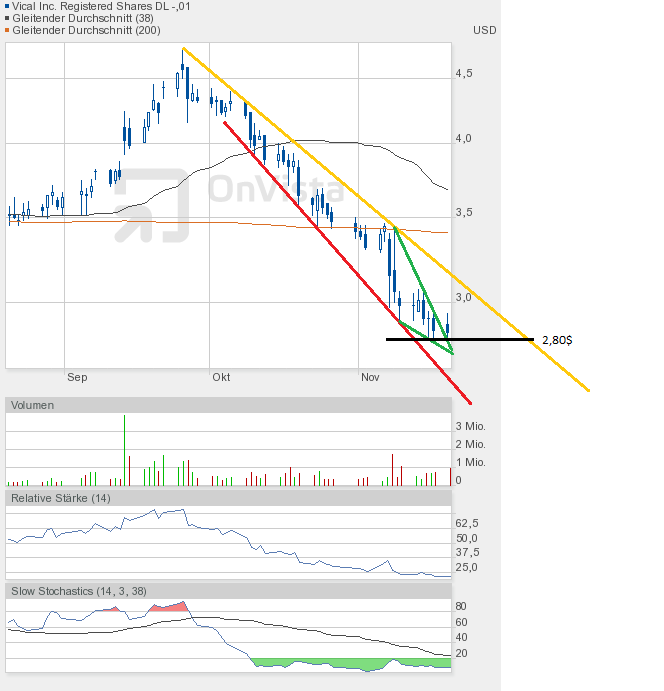Click the Vical Inc. Registered Shares legend text

(101, 6)
